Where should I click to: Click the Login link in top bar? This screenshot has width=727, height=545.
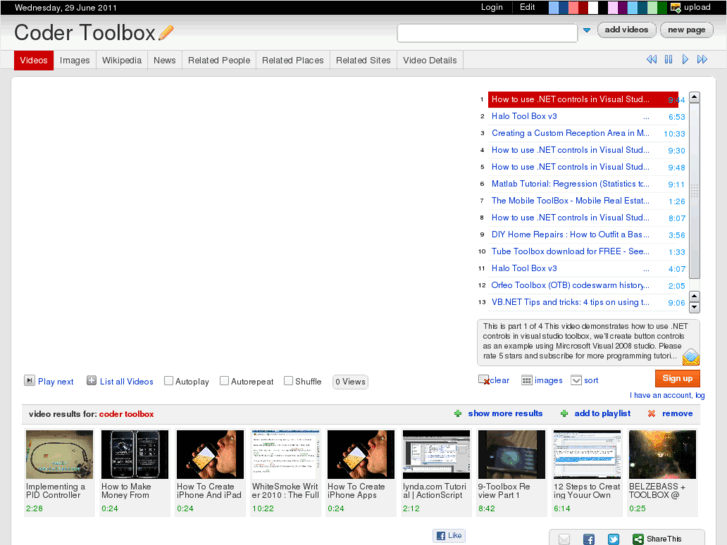pyautogui.click(x=491, y=7)
